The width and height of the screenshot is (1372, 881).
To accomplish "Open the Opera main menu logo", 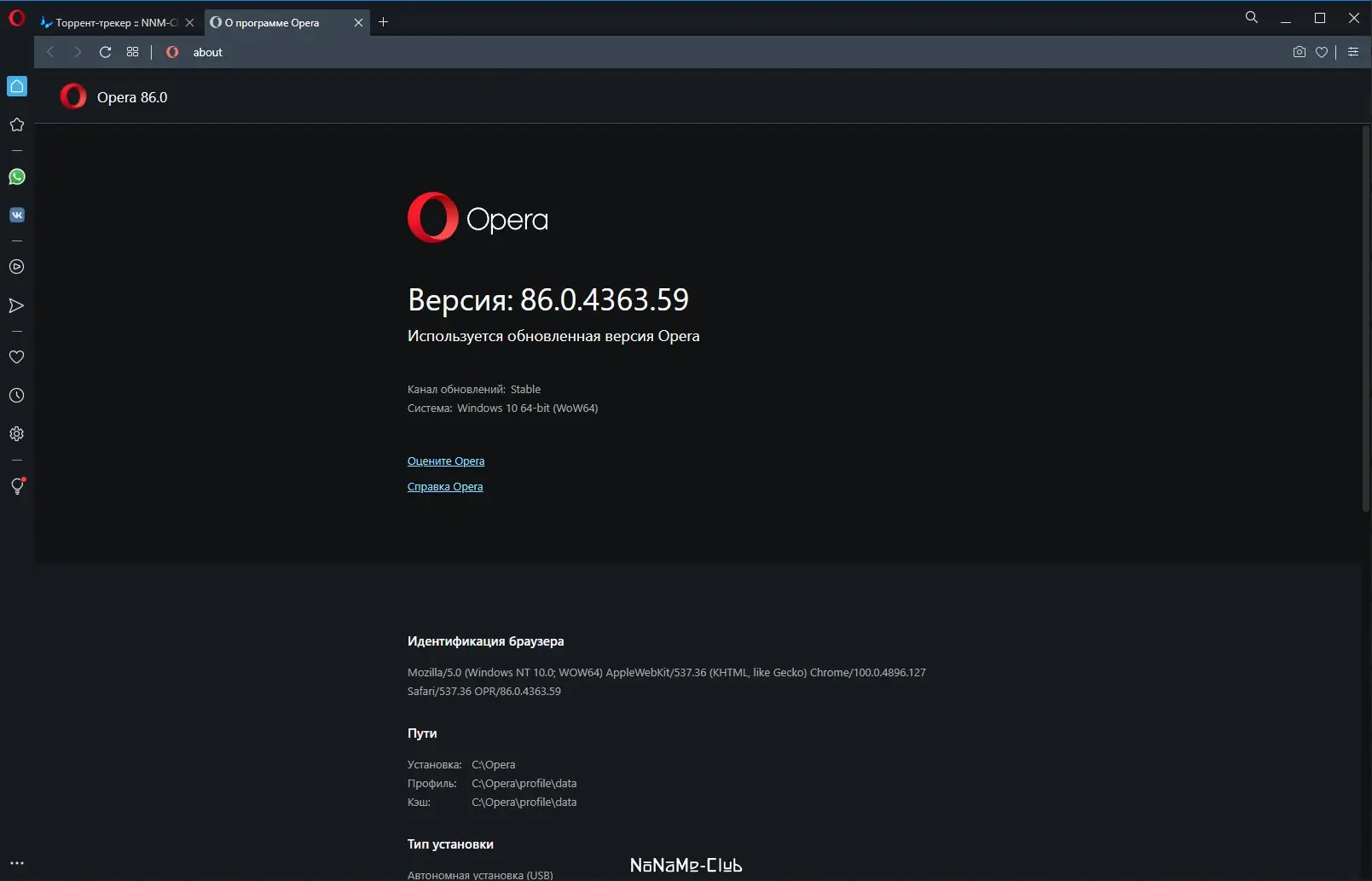I will (16, 18).
